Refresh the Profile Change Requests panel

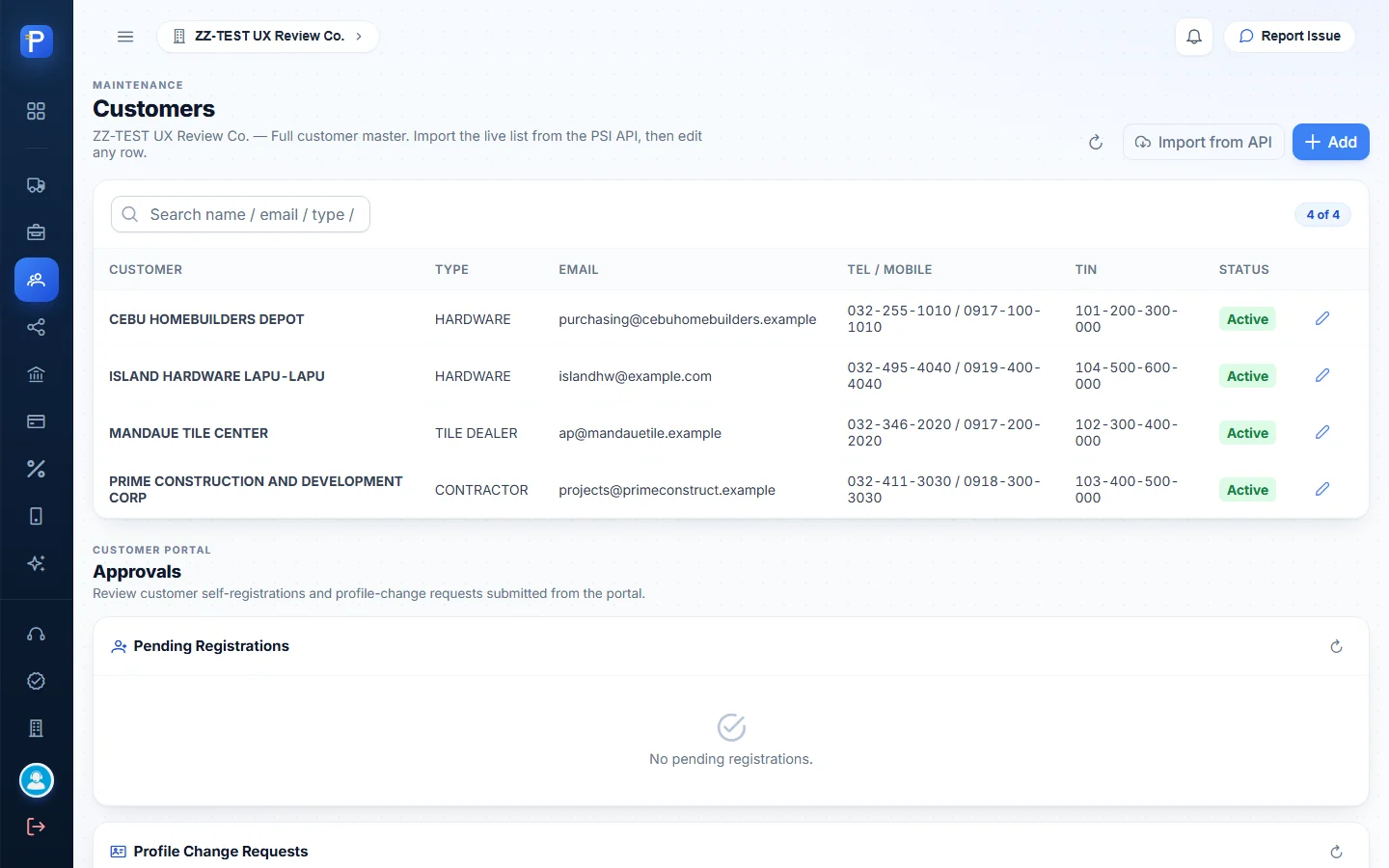[1336, 852]
